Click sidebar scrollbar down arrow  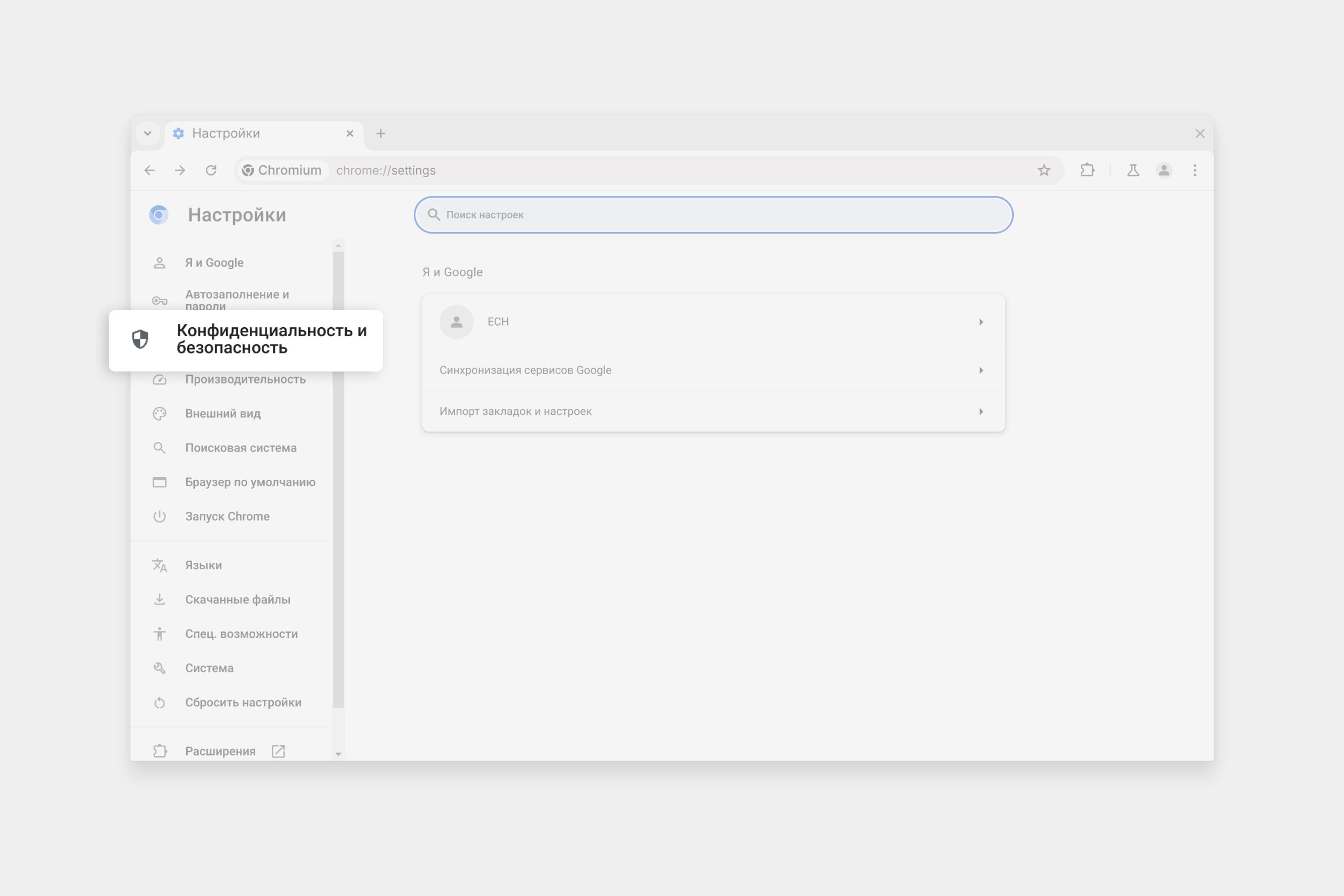pyautogui.click(x=338, y=754)
